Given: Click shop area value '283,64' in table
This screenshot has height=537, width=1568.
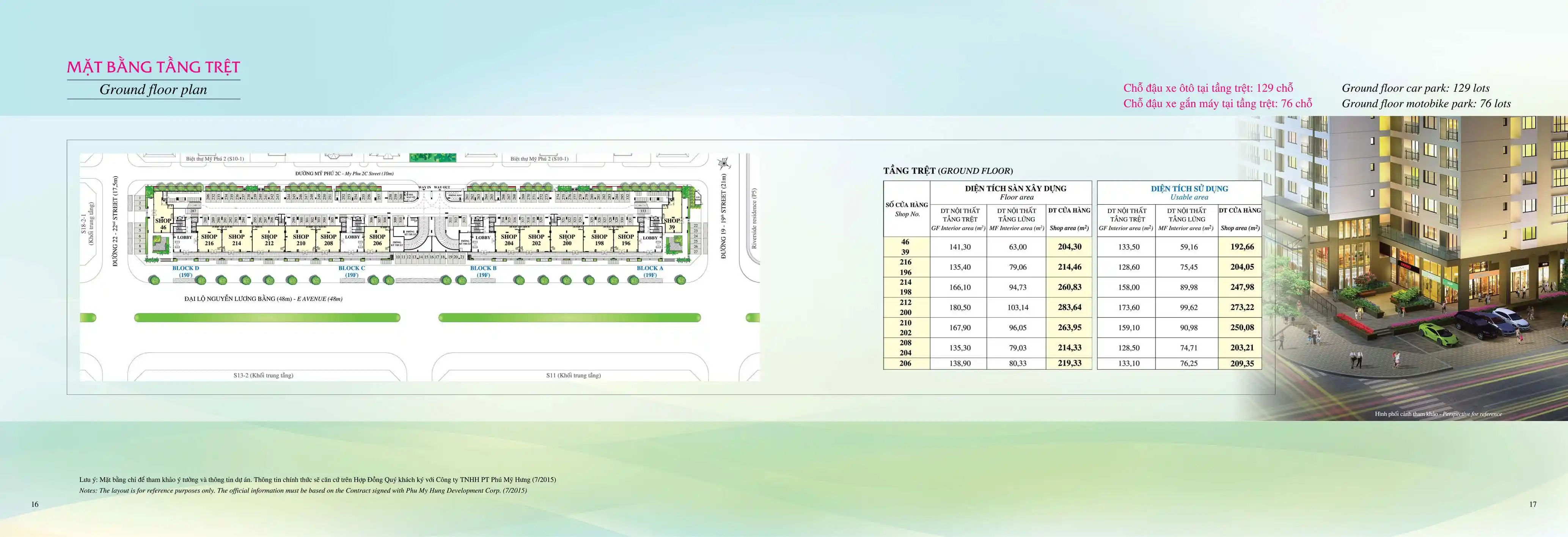Looking at the screenshot, I should click(x=1070, y=307).
